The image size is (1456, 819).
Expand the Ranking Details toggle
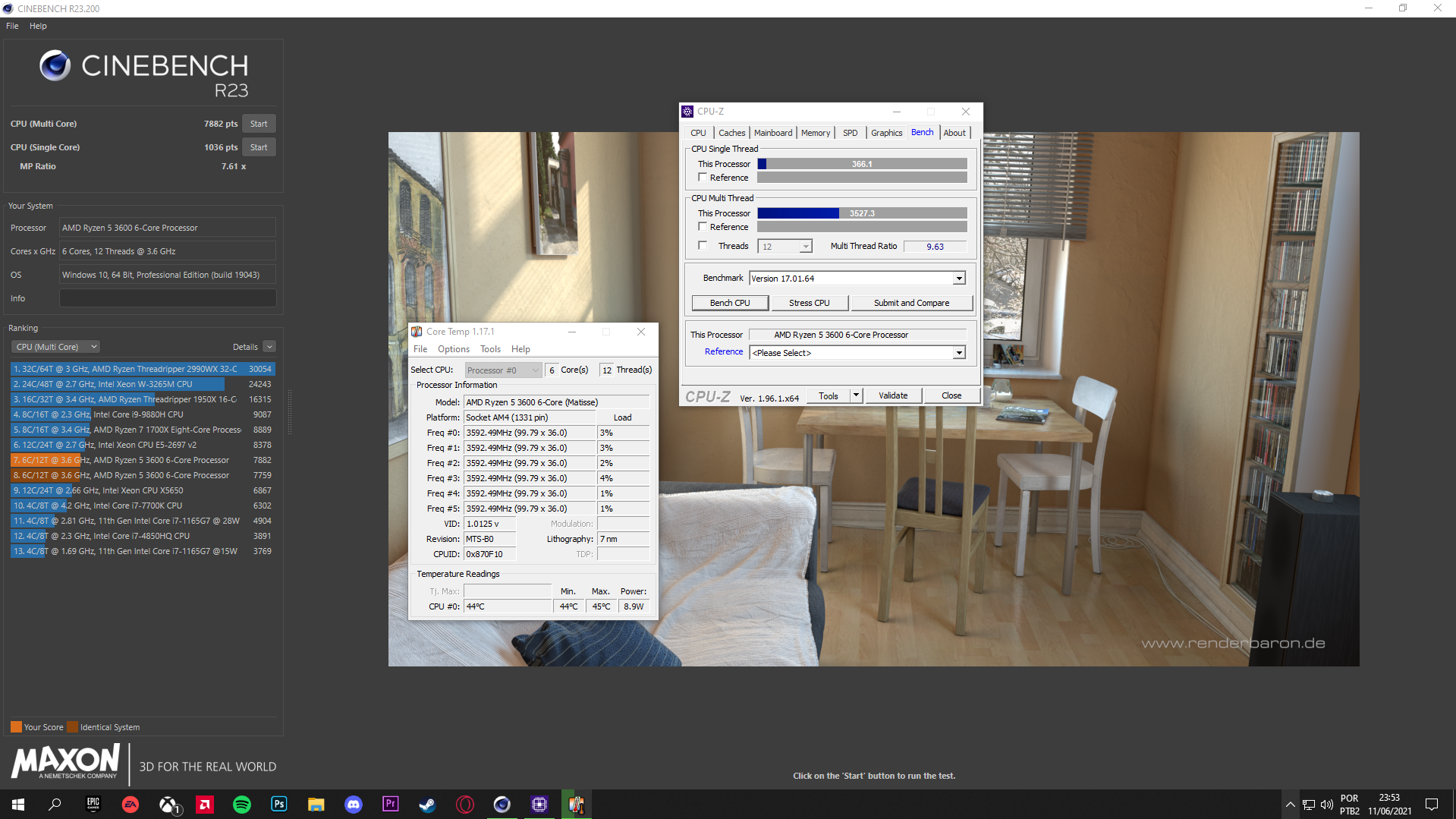pyautogui.click(x=269, y=347)
